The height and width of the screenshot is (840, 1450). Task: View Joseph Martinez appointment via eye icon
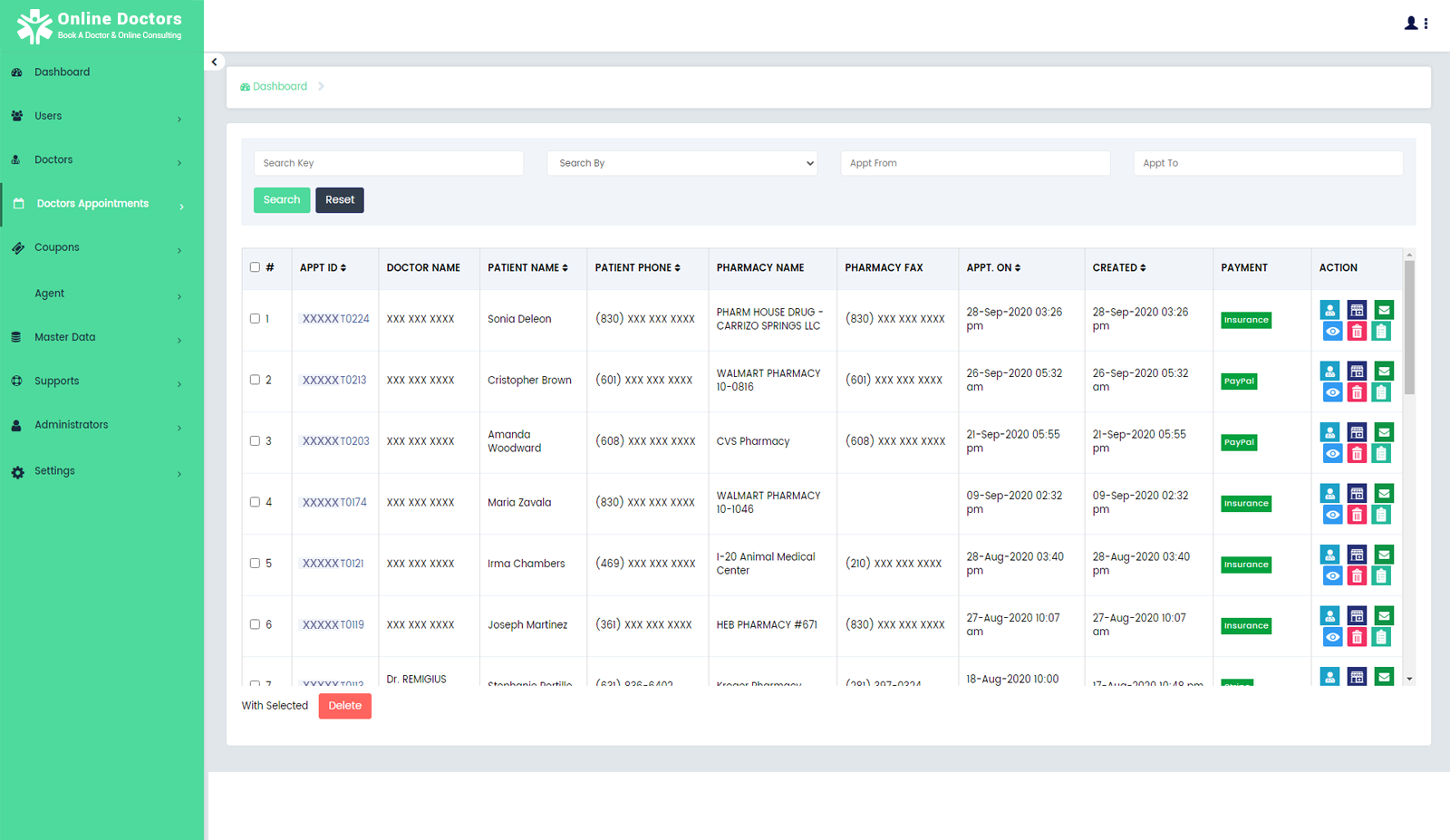pos(1332,637)
